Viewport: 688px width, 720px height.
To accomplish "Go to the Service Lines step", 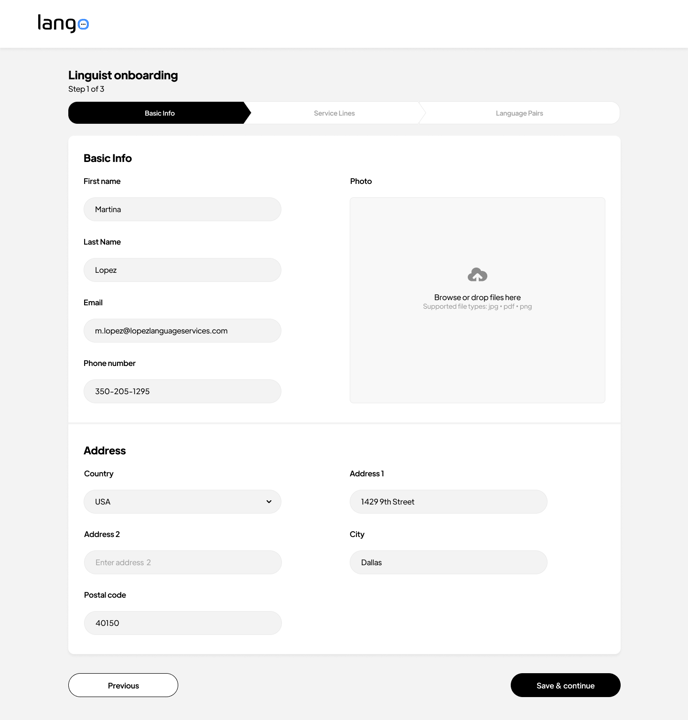I will [x=334, y=113].
